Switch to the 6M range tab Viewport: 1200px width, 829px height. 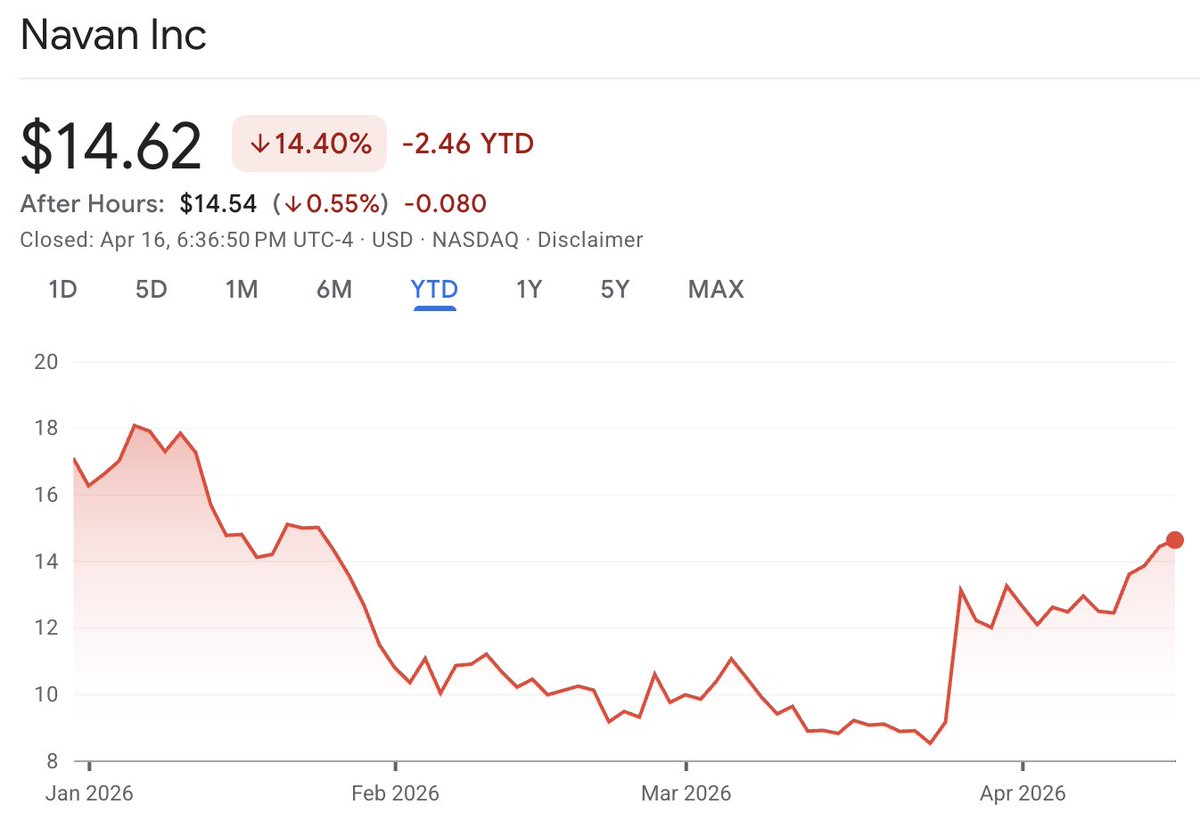point(334,290)
